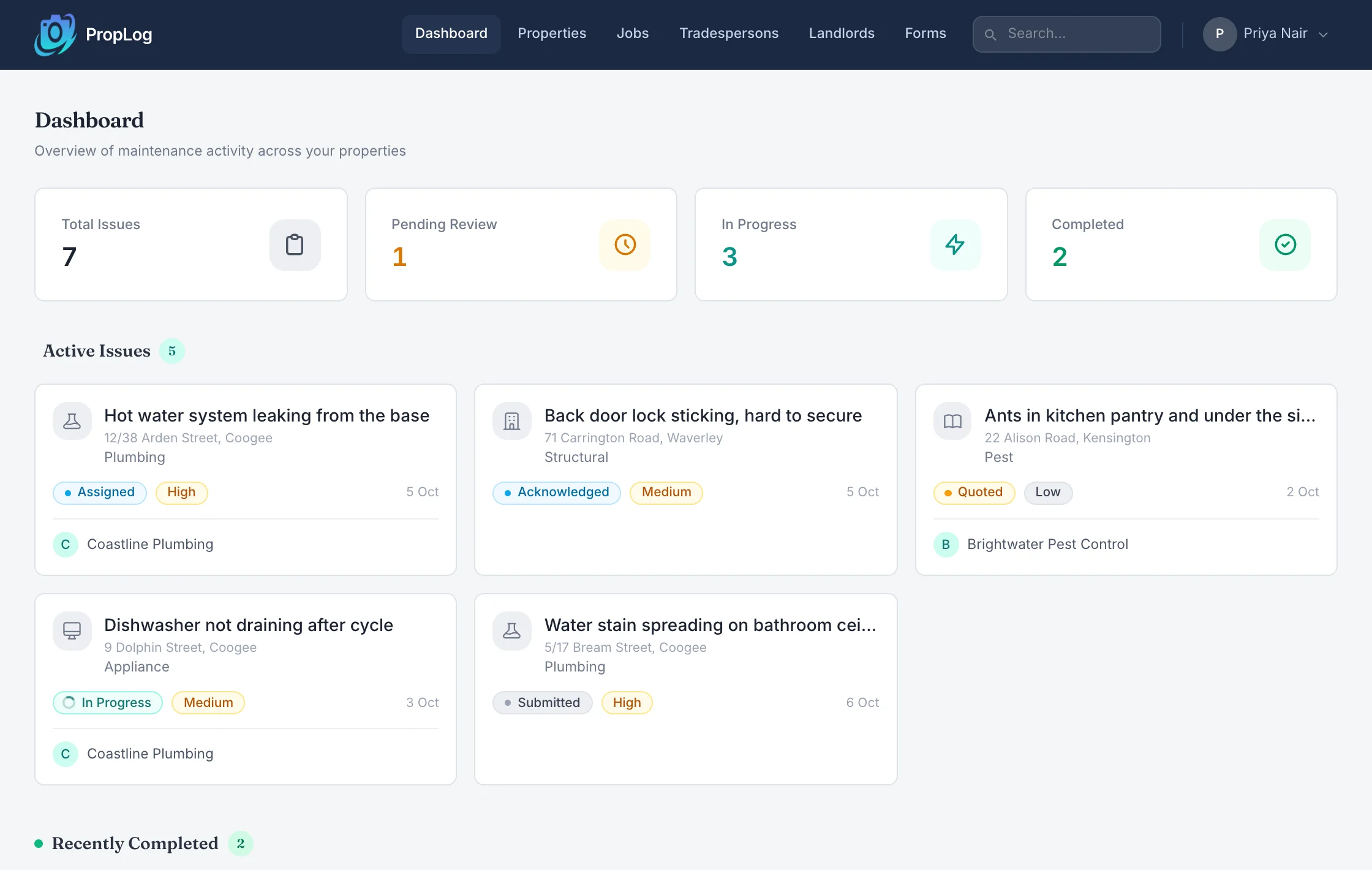Click the 2 Oct date on Ants card

[1303, 492]
